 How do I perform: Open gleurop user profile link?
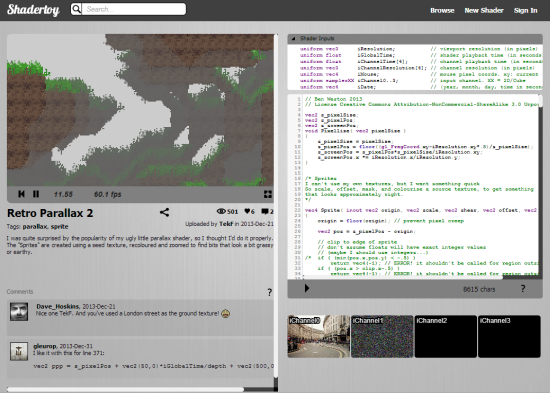coord(45,346)
